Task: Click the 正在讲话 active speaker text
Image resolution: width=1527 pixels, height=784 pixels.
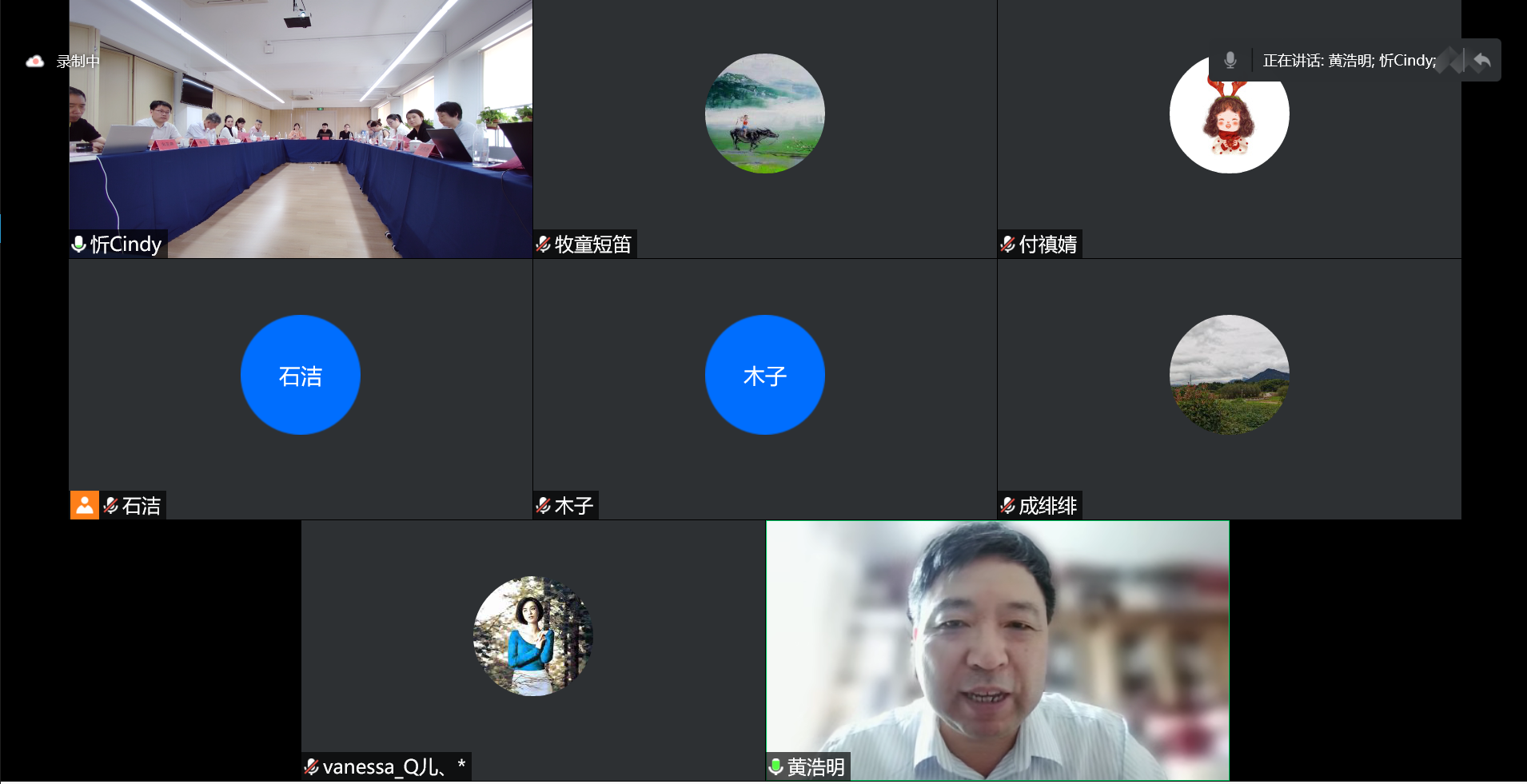Action: pyautogui.click(x=1349, y=61)
